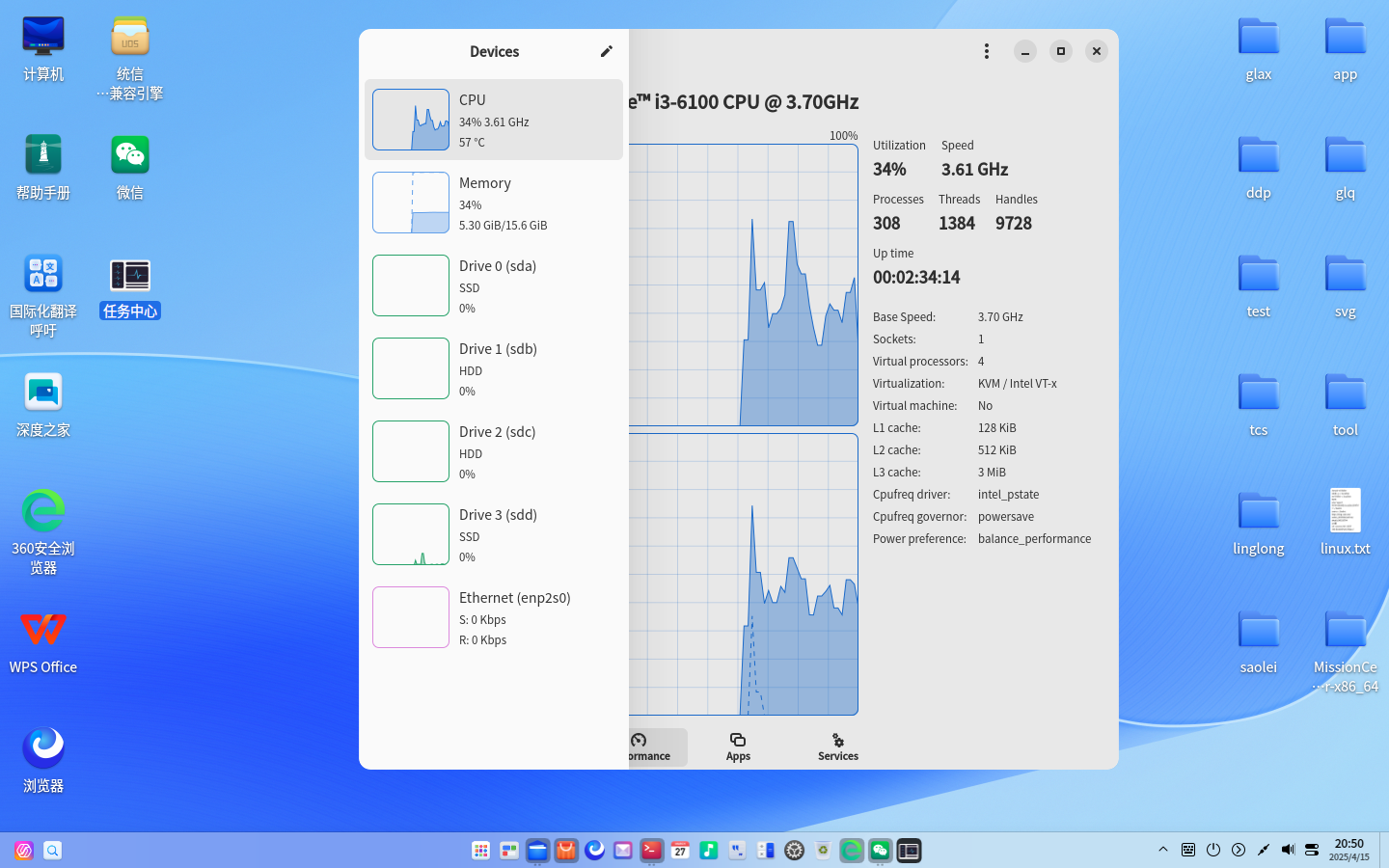1389x868 pixels.
Task: Select the CPU device entry
Action: click(494, 120)
